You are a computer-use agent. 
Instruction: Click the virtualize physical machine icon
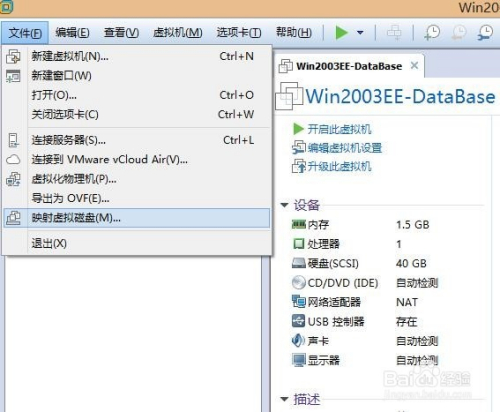coord(13,179)
